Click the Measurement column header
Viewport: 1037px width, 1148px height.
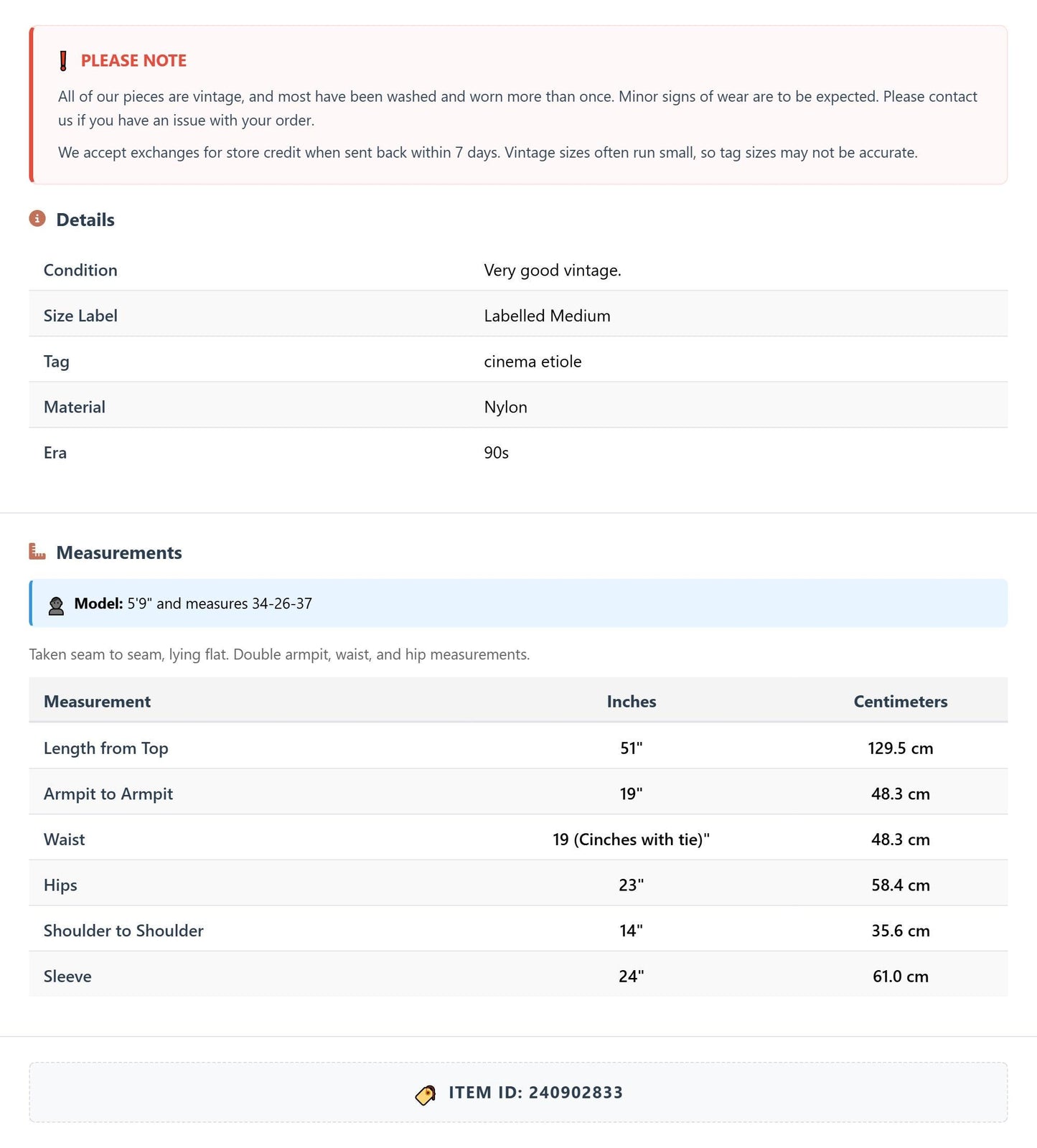97,702
